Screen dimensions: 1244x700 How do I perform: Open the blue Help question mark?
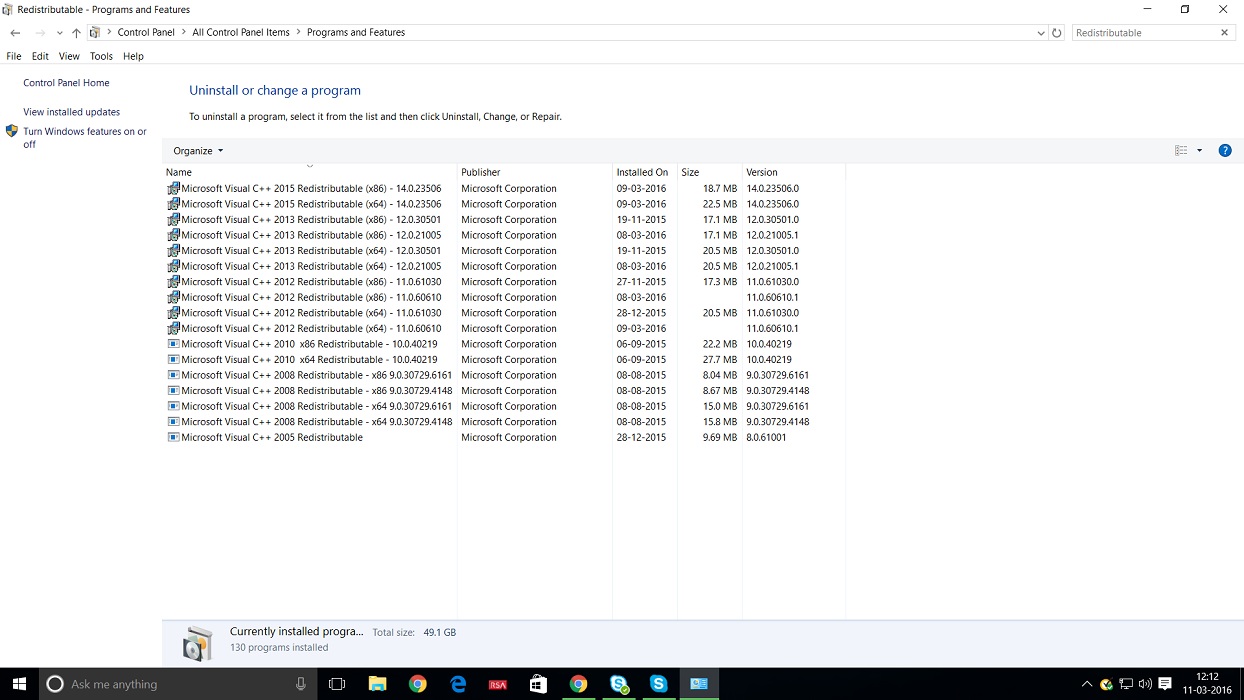1225,151
